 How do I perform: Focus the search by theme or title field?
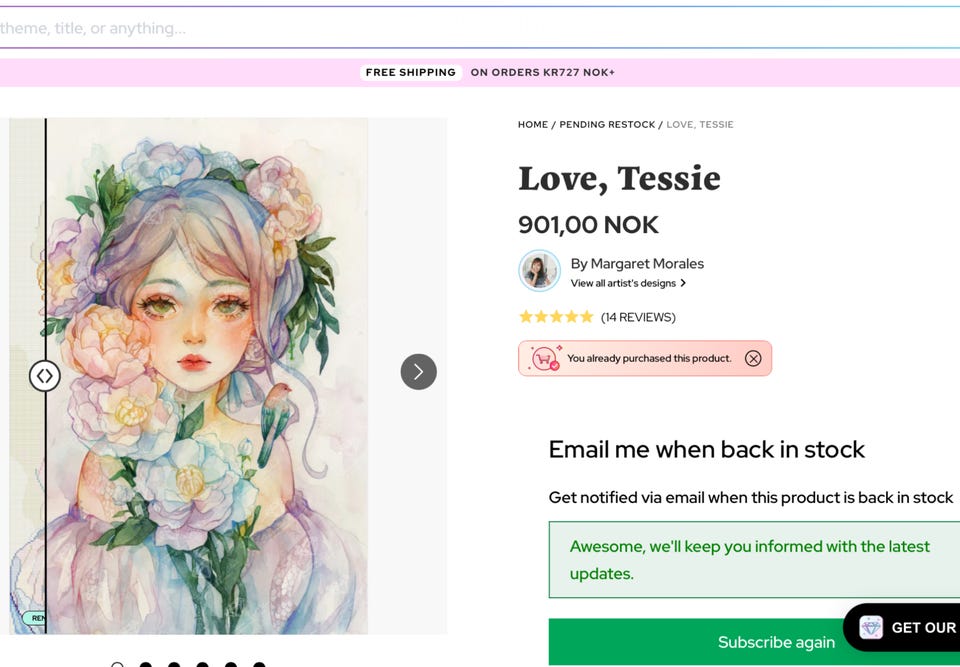(400, 28)
